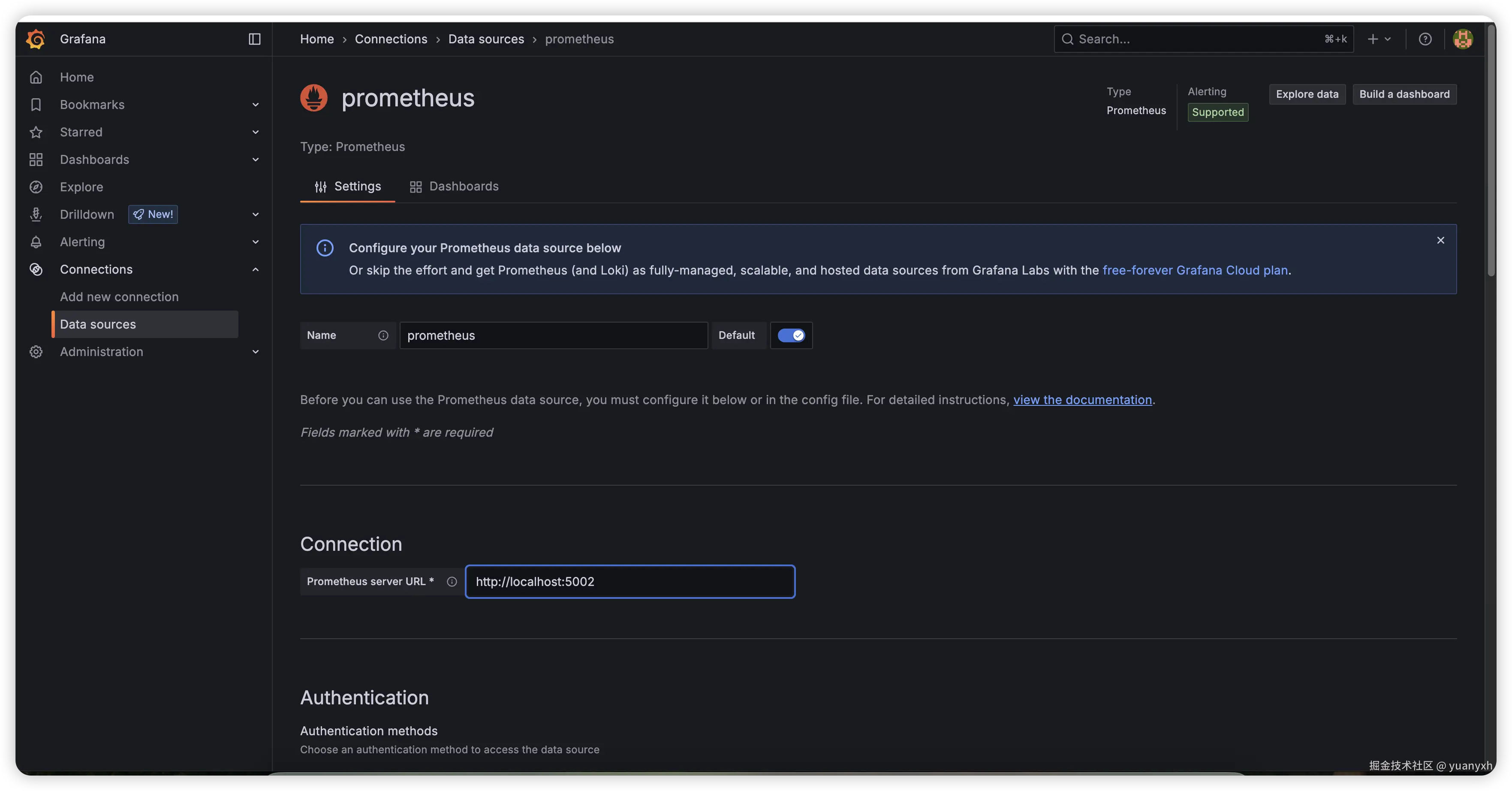Collapse the sidebar with the panel icon
The image size is (1512, 791).
(x=254, y=39)
